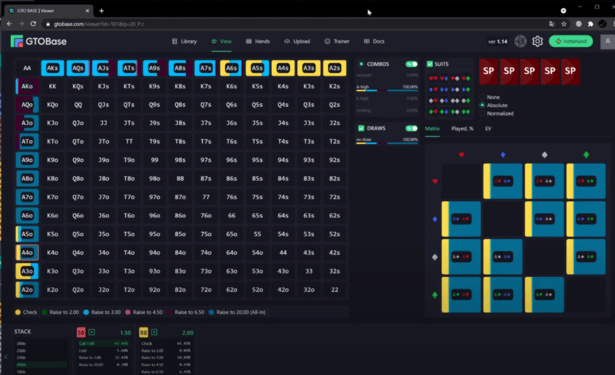Collapse the stack panel left chevron
The image size is (615, 375).
click(5, 357)
